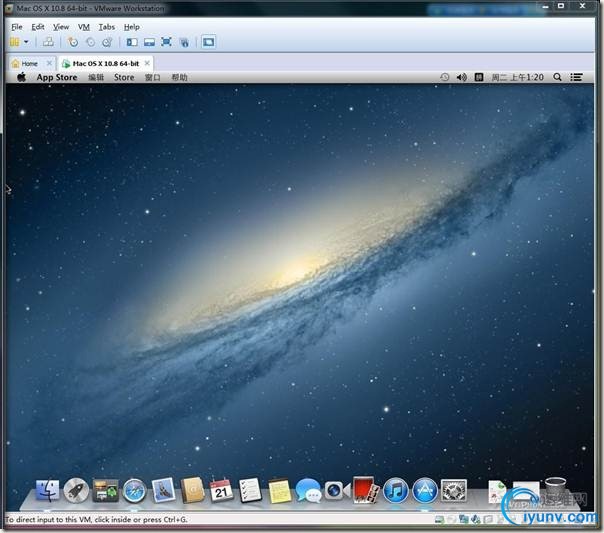Open Notification Center list icon
The image size is (604, 533).
576,77
